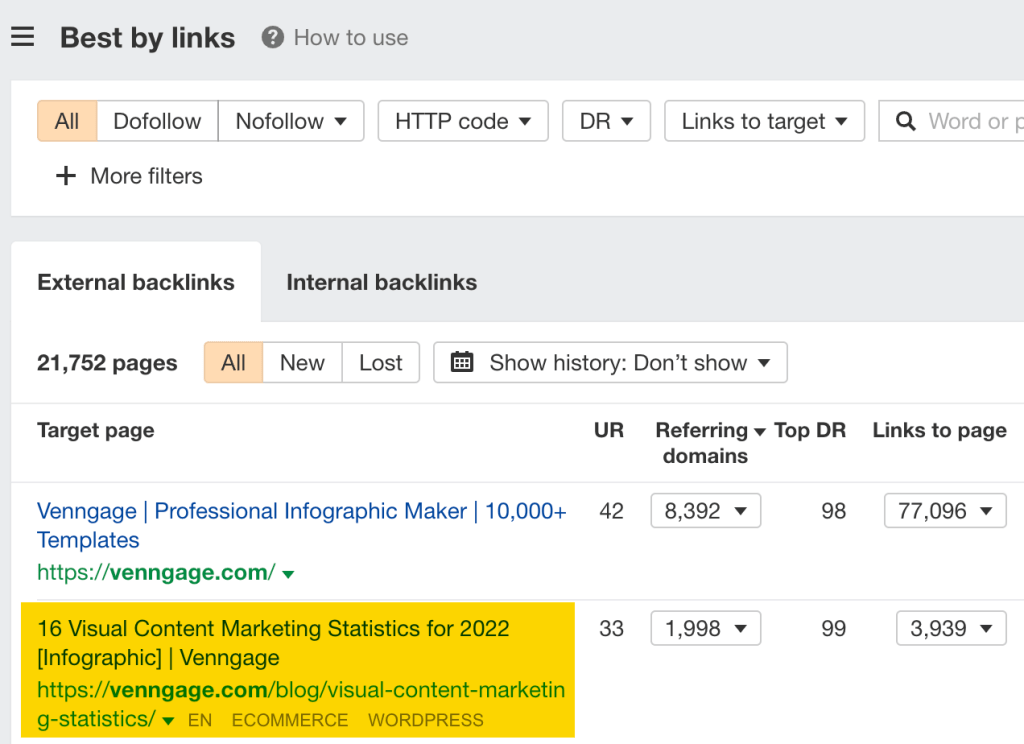The image size is (1024, 744).
Task: Open the Venngage Professional Infographic Maker link
Action: tap(302, 511)
